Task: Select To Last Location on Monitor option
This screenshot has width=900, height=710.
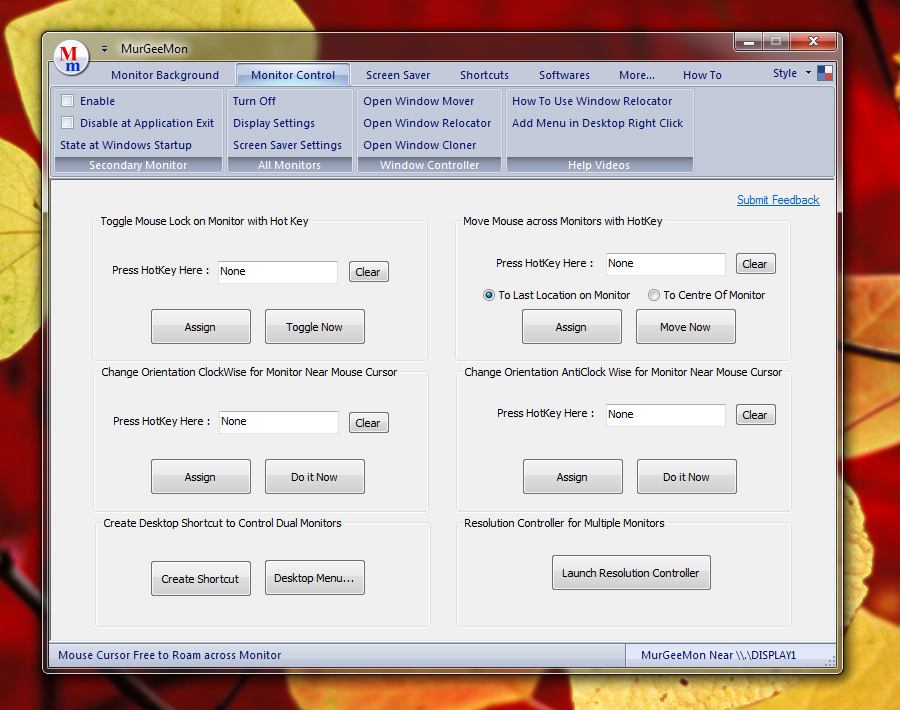Action: (x=489, y=295)
